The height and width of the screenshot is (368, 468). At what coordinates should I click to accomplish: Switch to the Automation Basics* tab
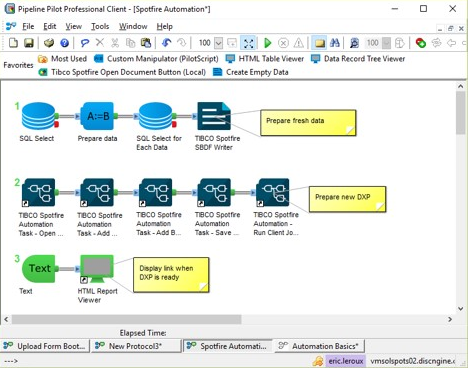tap(319, 346)
